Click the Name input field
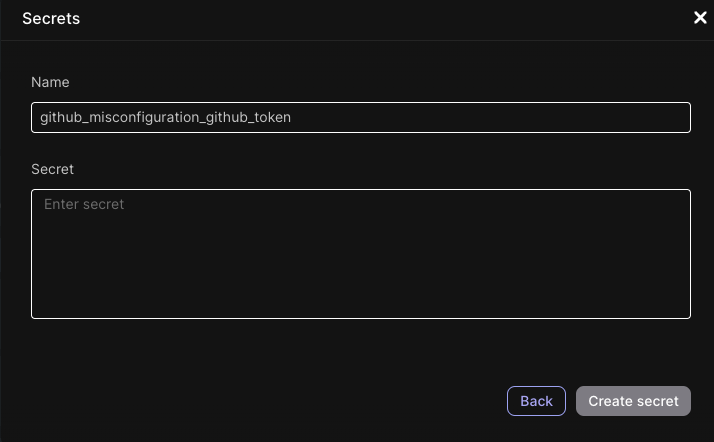Screen dimensions: 714x442 [360, 117]
